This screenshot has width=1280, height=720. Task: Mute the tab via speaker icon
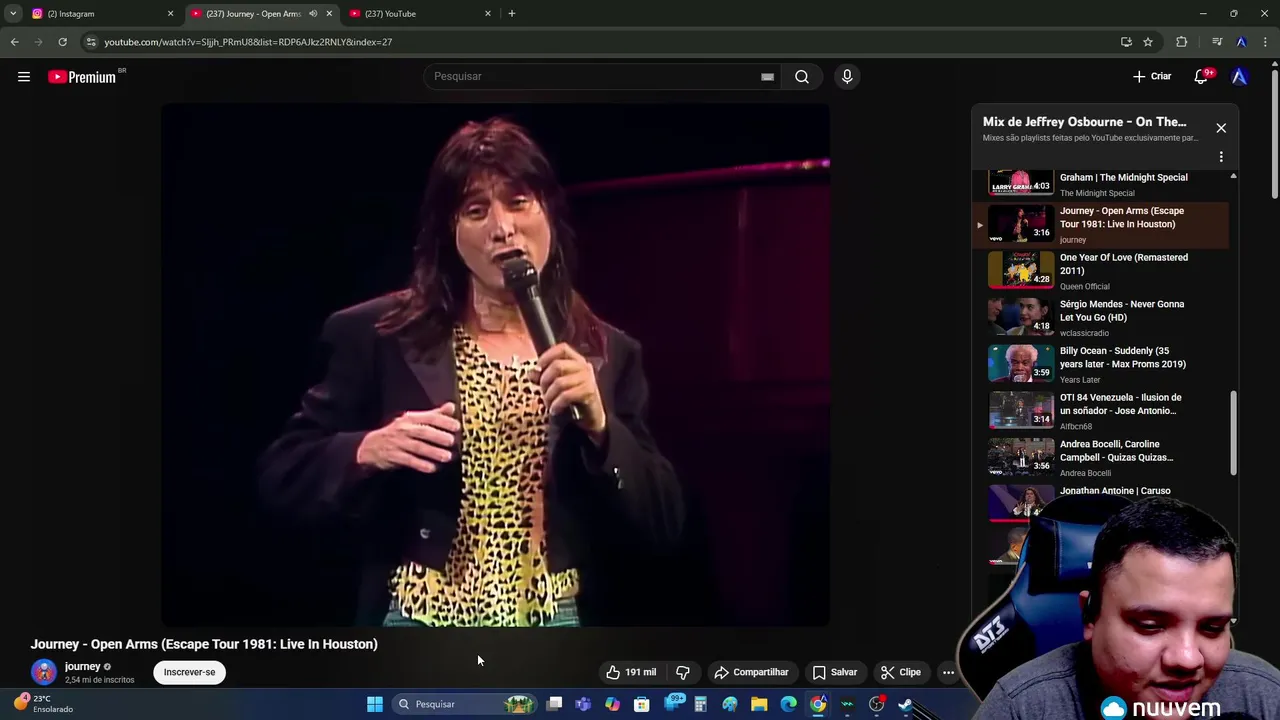(313, 14)
